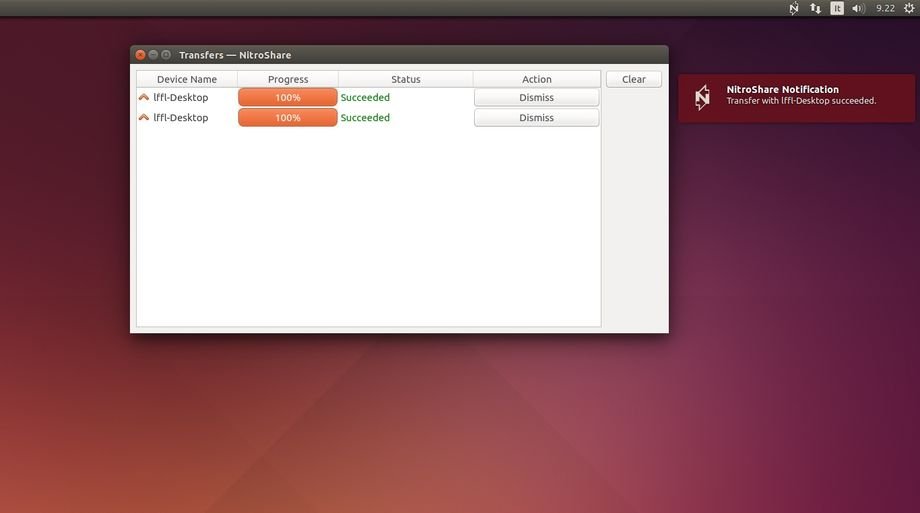Clear all finished transfers
The height and width of the screenshot is (513, 920).
point(634,79)
